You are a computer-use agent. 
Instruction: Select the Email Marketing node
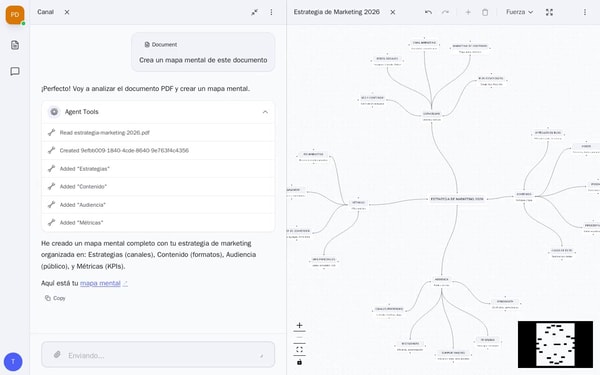(424, 45)
